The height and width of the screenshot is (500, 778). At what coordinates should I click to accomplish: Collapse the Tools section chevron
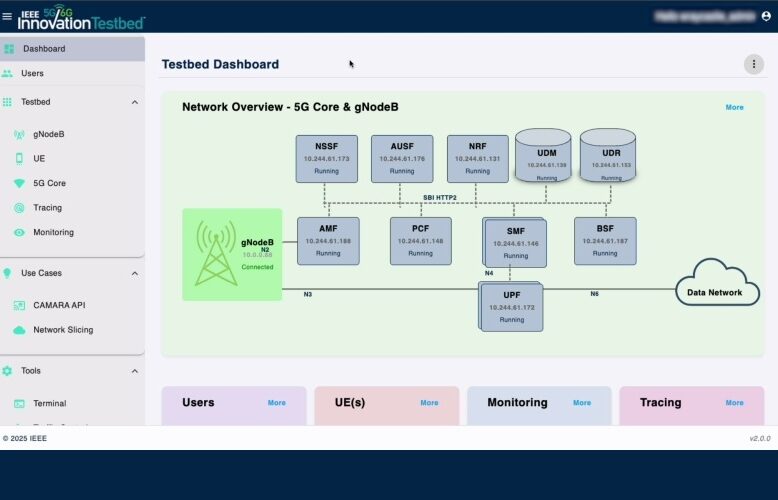pyautogui.click(x=134, y=371)
